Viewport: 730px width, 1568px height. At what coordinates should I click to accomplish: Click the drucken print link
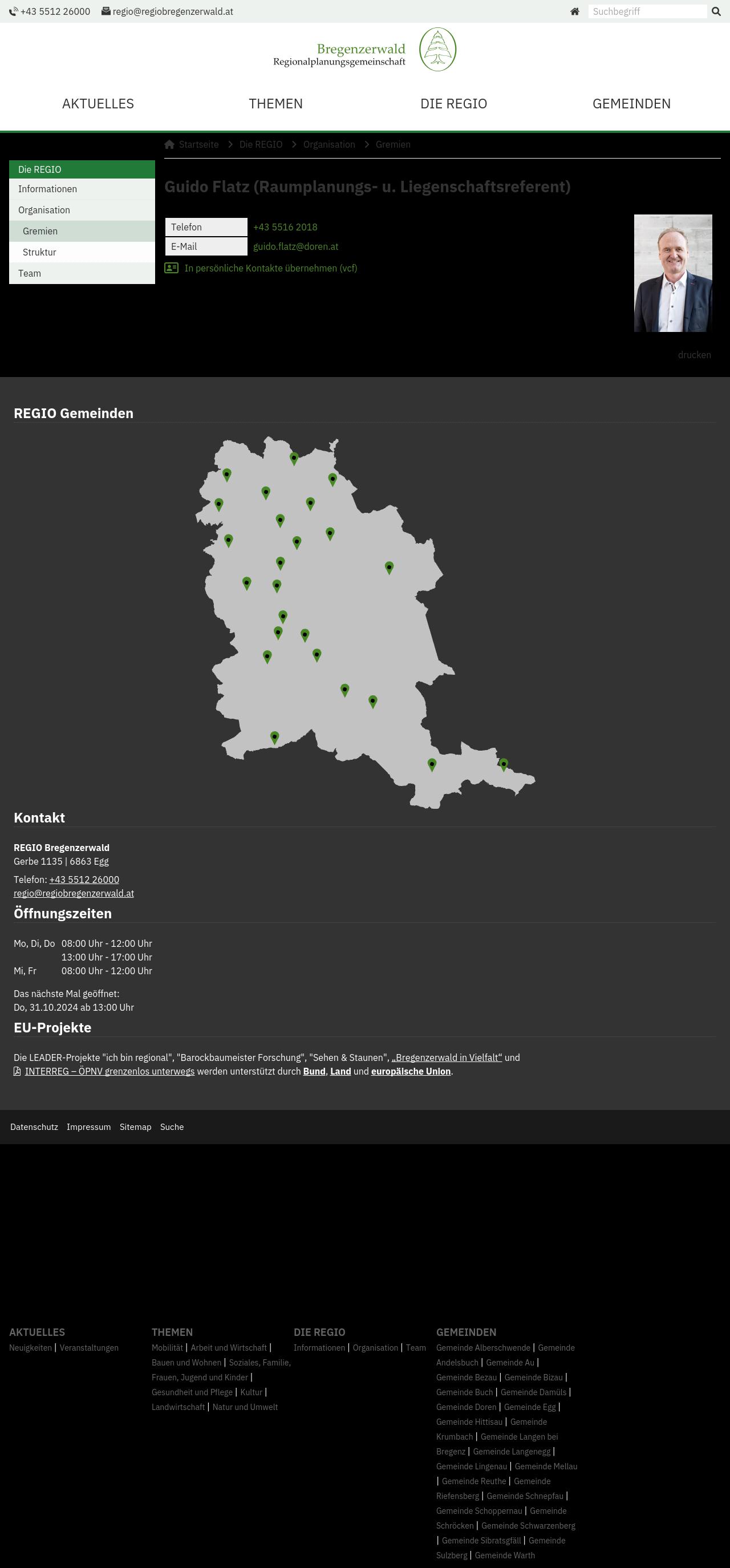694,355
